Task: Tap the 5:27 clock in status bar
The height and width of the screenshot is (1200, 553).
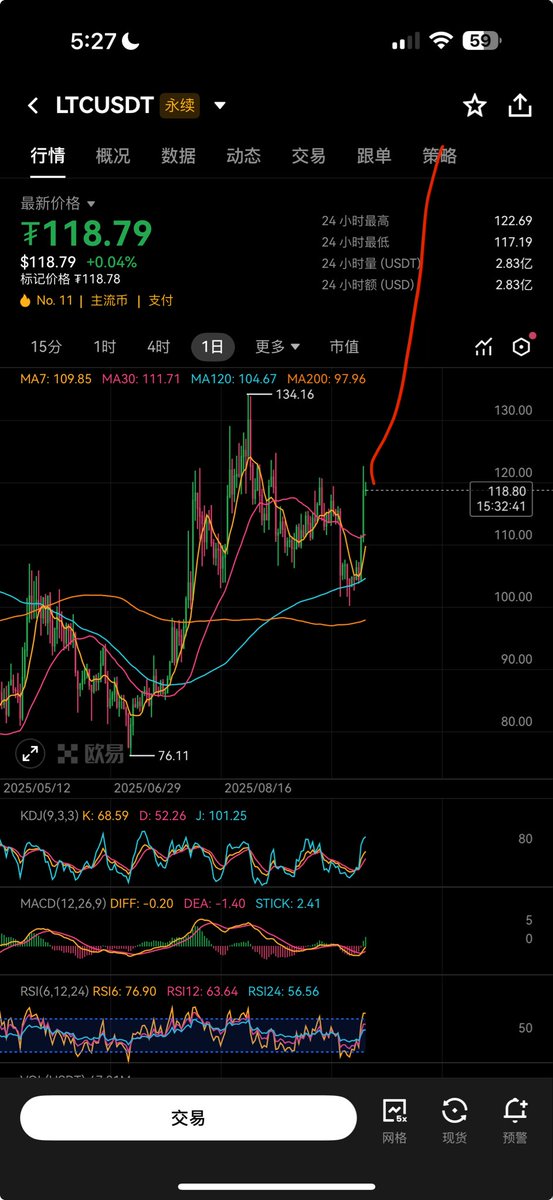Action: (x=93, y=41)
